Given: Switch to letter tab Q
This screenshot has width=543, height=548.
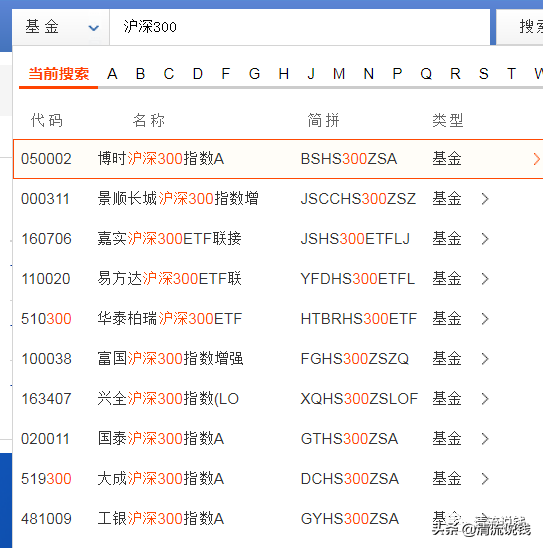Looking at the screenshot, I should click(426, 74).
